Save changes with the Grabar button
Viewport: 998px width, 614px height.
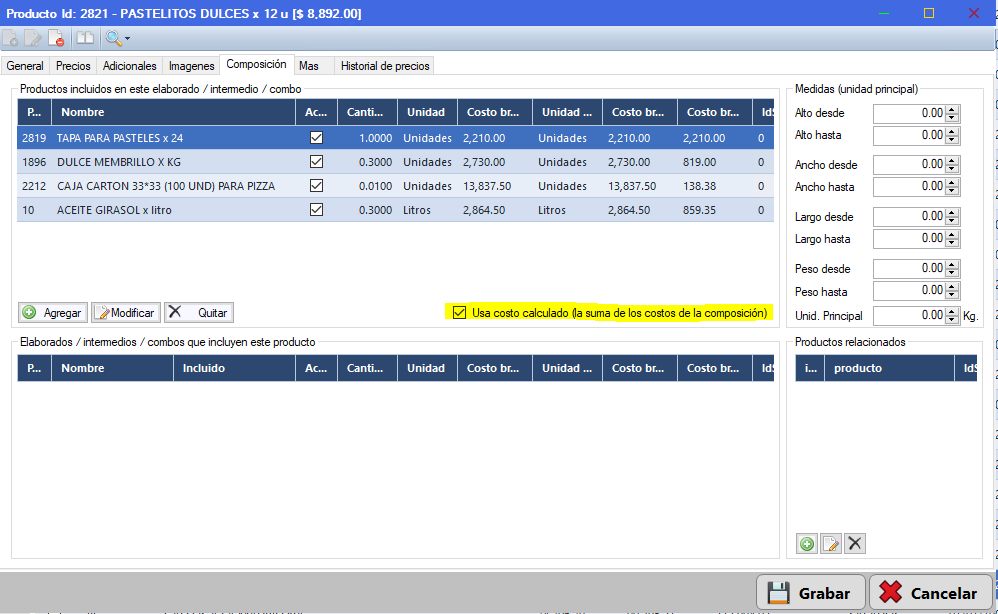point(810,593)
